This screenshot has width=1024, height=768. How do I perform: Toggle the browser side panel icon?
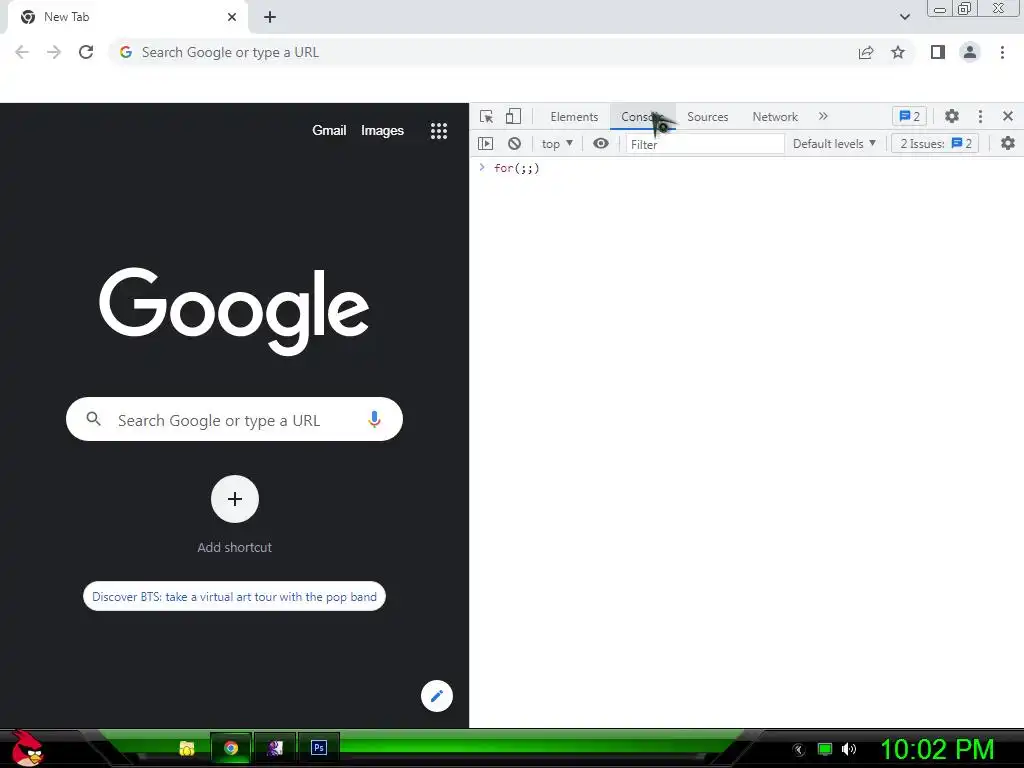pos(938,52)
